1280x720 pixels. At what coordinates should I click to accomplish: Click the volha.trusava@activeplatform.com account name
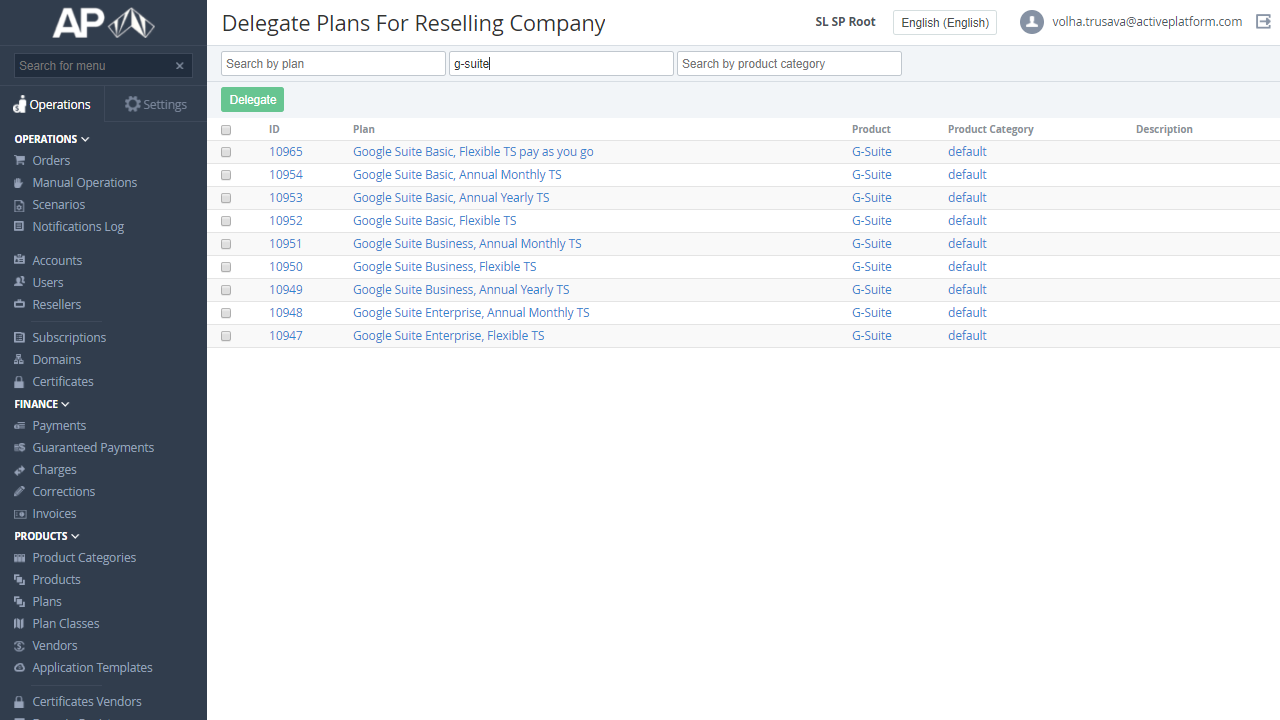click(1147, 22)
